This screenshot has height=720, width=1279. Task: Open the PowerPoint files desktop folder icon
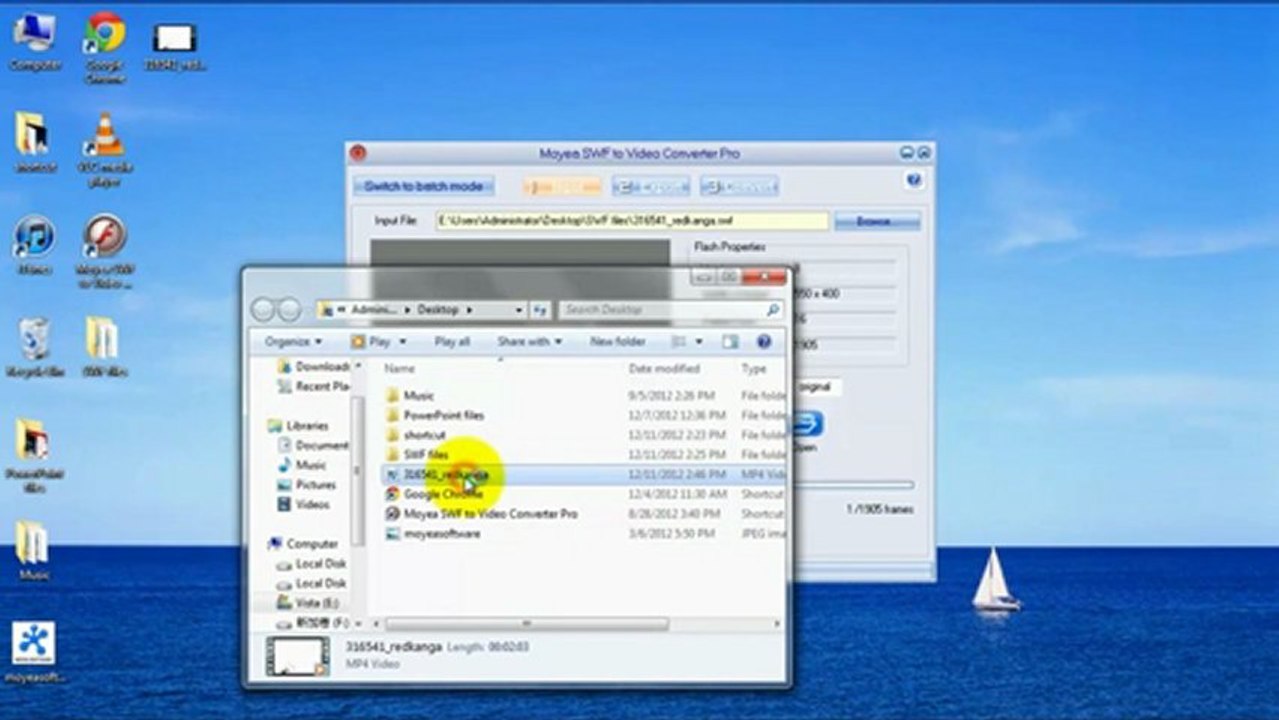tap(33, 455)
